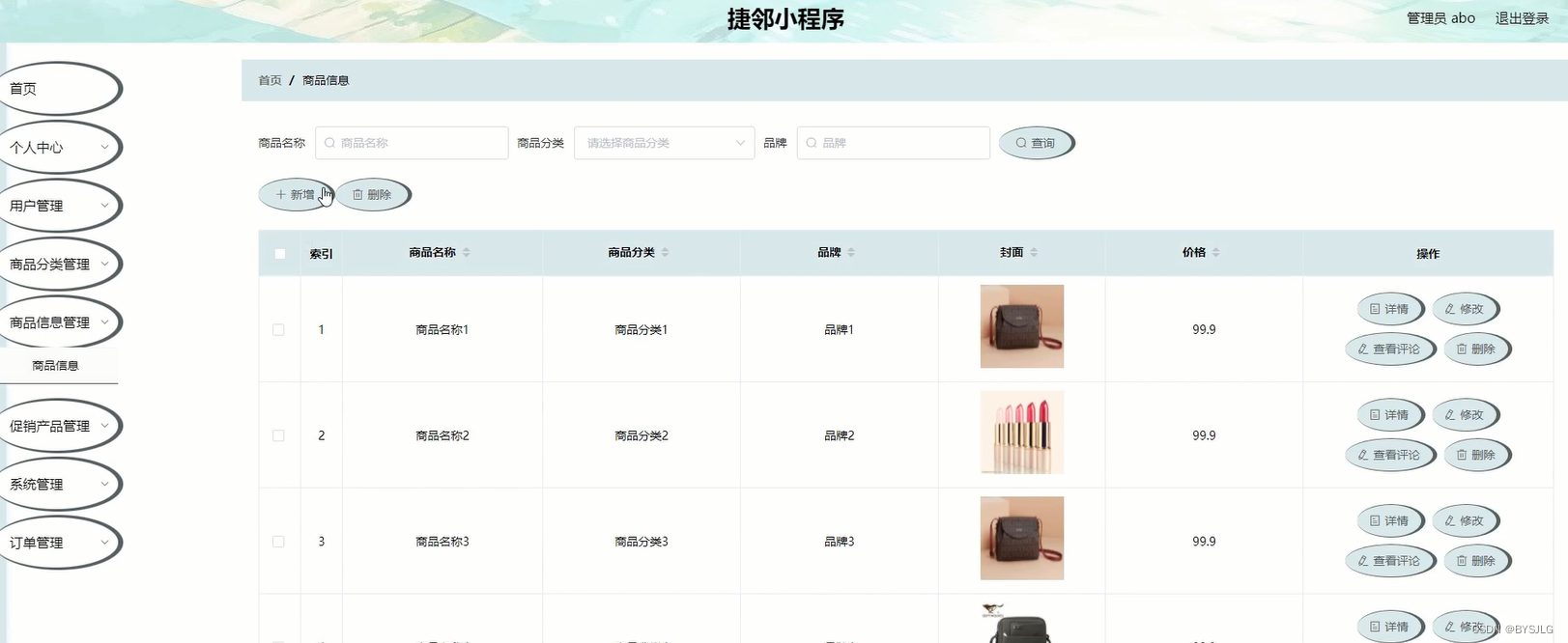Click the 商品名称 search input field

(412, 143)
